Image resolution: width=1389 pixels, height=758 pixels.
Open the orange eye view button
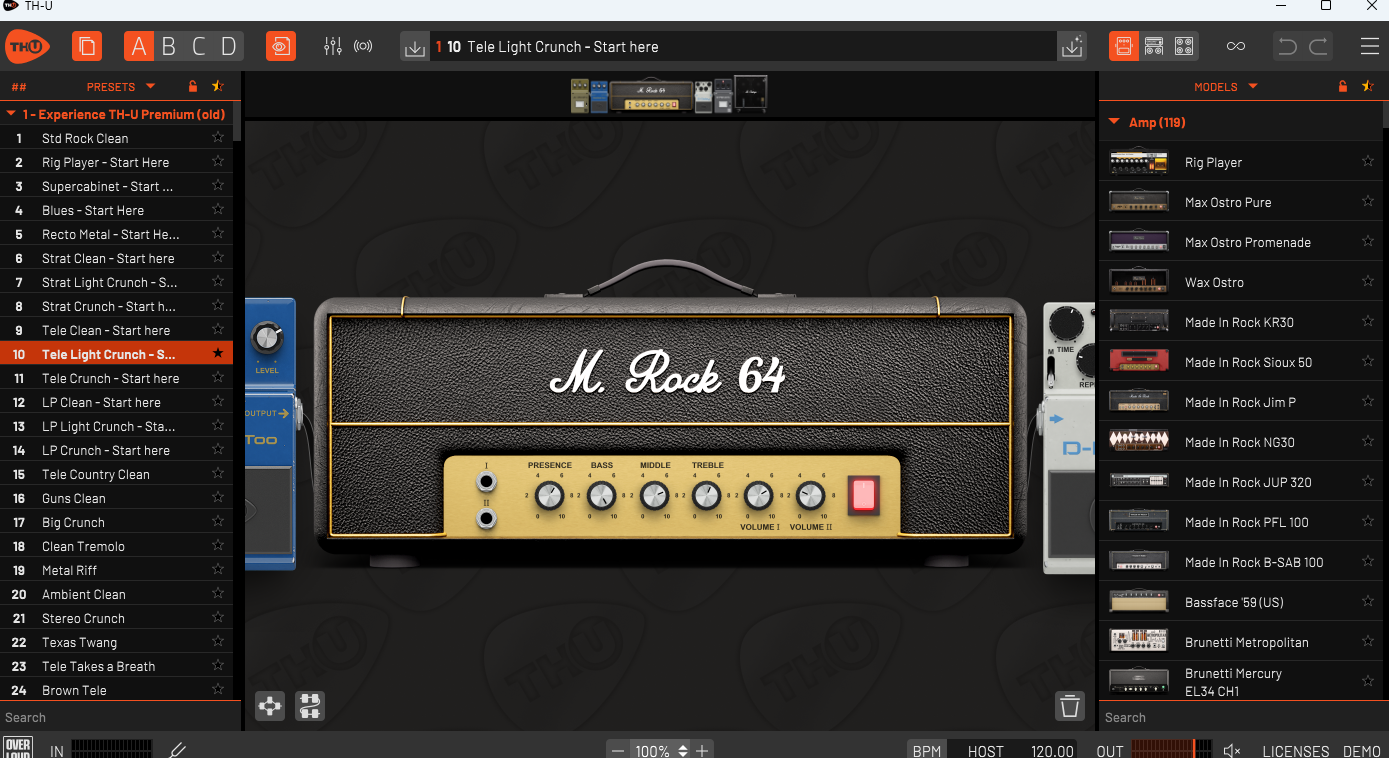[281, 46]
